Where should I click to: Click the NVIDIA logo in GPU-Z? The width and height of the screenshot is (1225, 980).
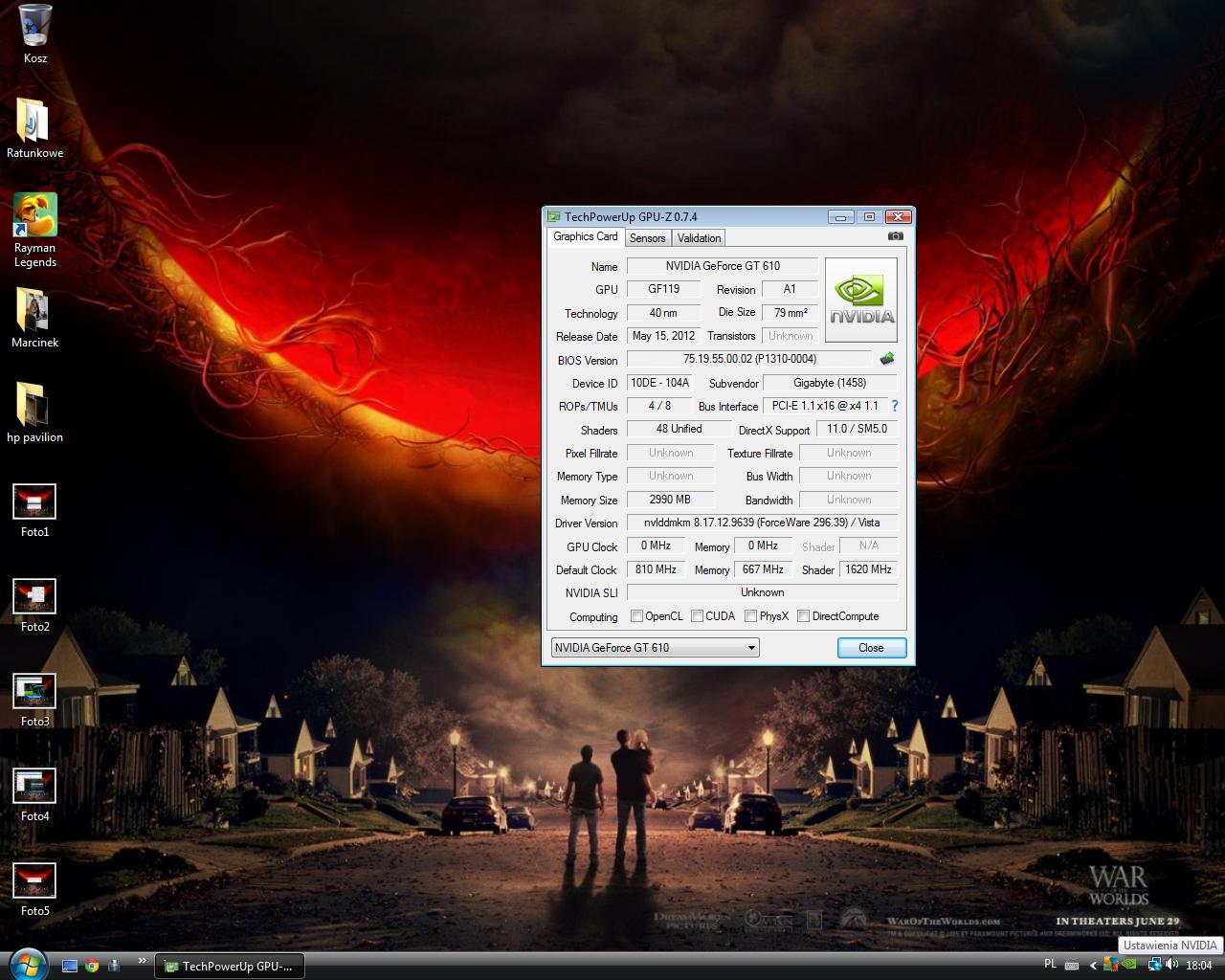[x=861, y=301]
